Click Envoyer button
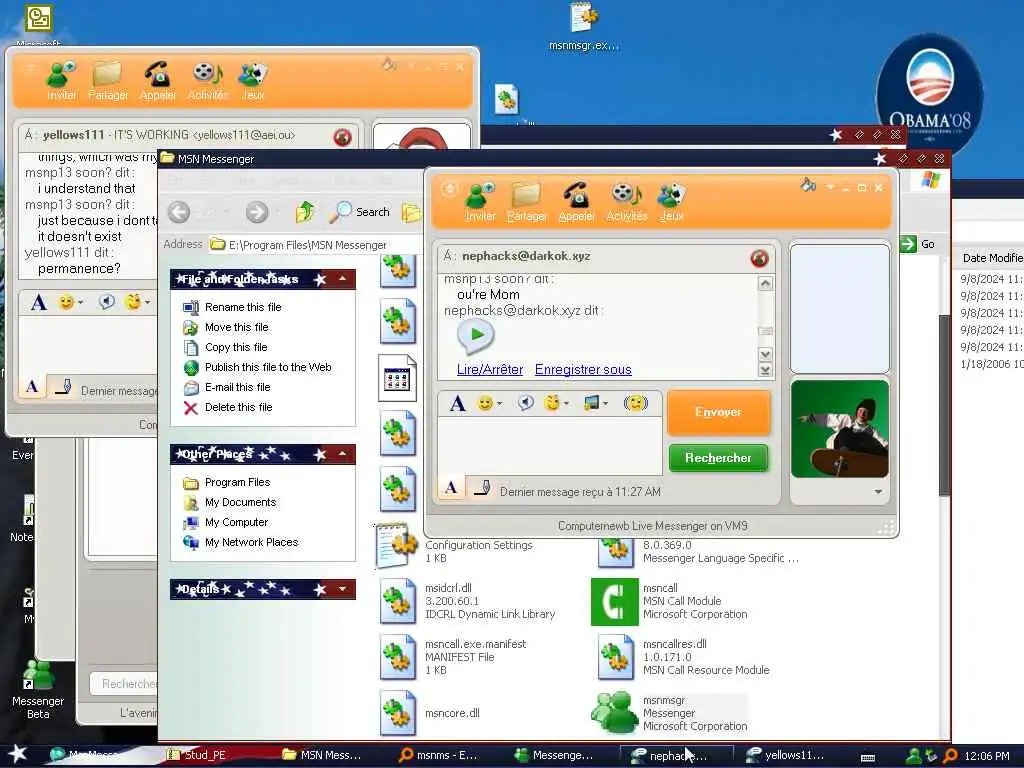The width and height of the screenshot is (1024, 768). [718, 412]
